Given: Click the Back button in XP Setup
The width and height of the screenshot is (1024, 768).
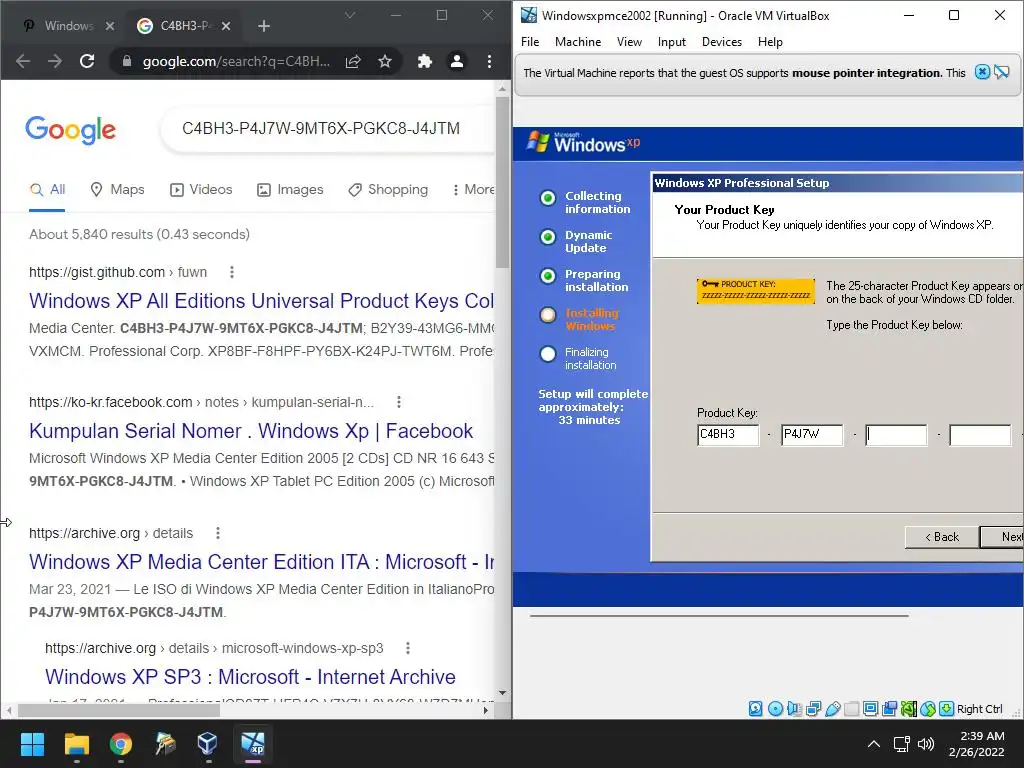Looking at the screenshot, I should tap(942, 537).
